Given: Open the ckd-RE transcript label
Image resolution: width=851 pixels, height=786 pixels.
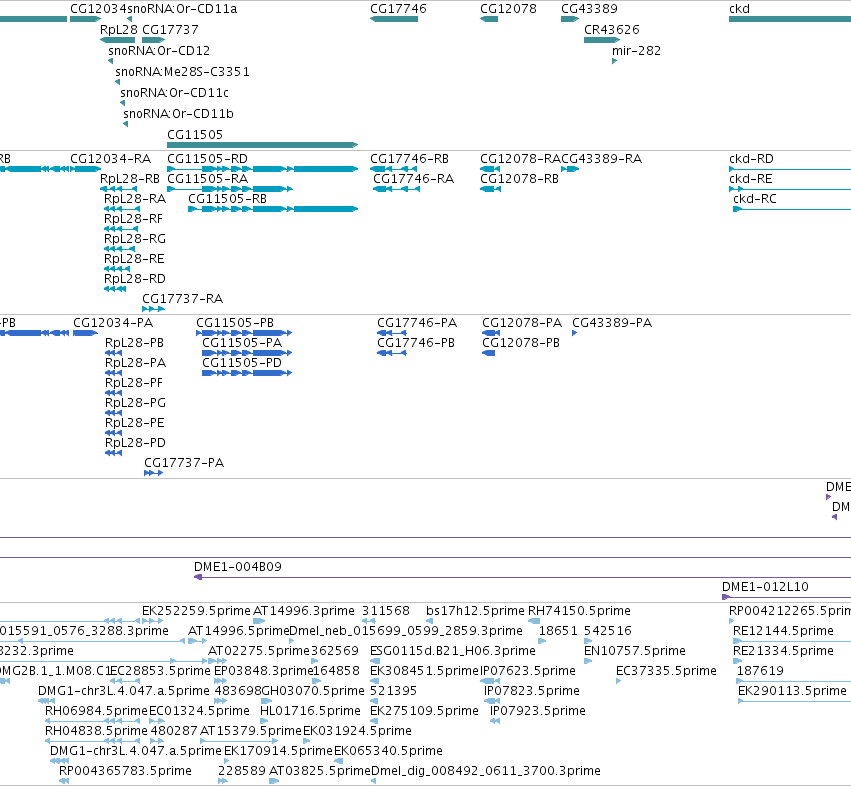Looking at the screenshot, I should pyautogui.click(x=751, y=179).
